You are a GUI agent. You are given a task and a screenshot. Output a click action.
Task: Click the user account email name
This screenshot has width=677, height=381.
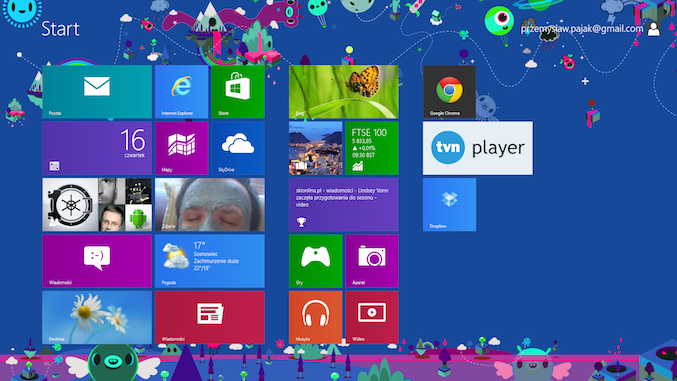point(582,29)
